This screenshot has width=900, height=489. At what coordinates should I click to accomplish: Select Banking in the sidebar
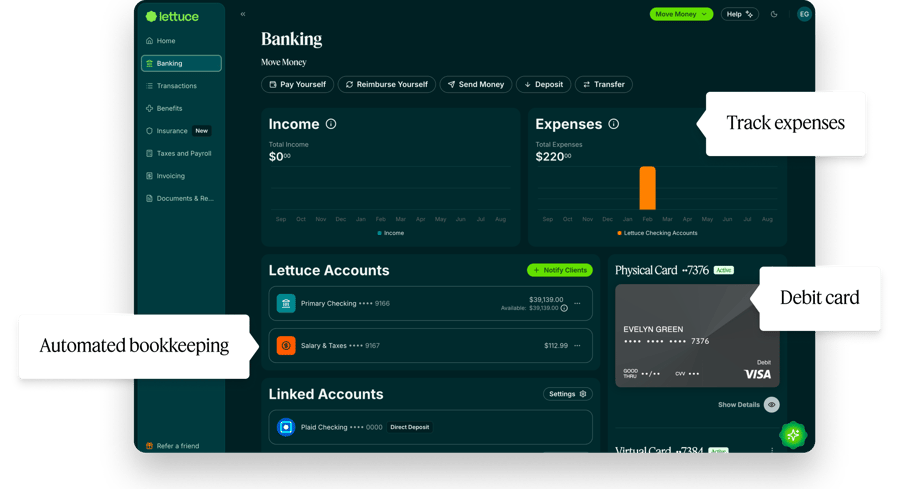181,63
